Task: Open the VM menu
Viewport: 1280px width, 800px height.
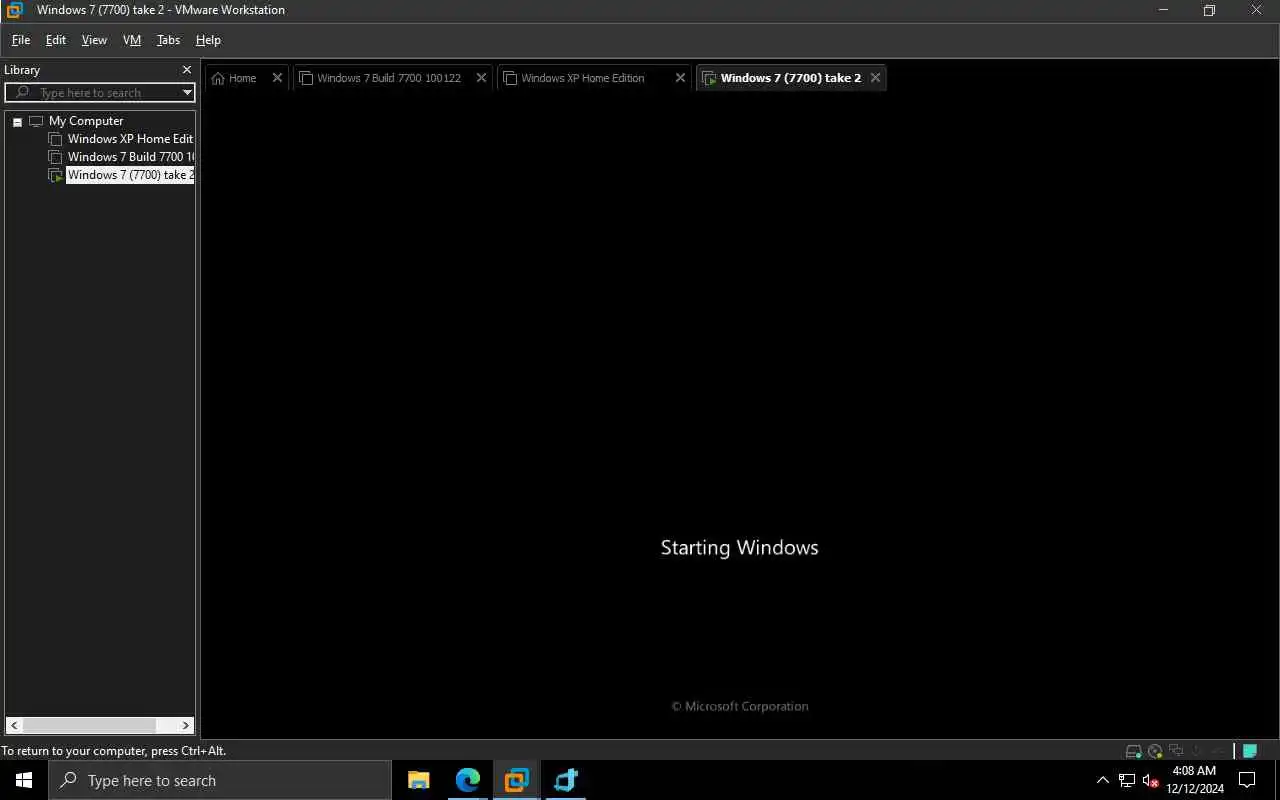Action: coord(132,40)
